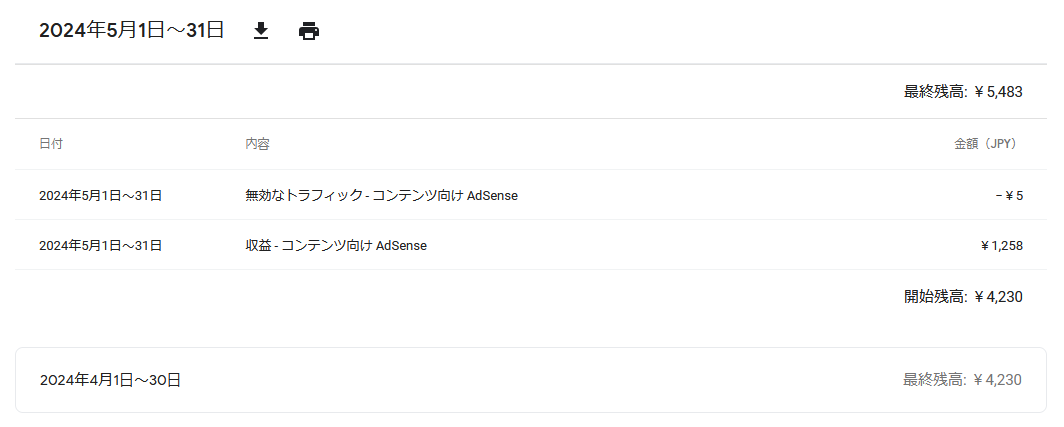Click the ¥1,258 earnings amount
The width and height of the screenshot is (1064, 427).
[1002, 246]
